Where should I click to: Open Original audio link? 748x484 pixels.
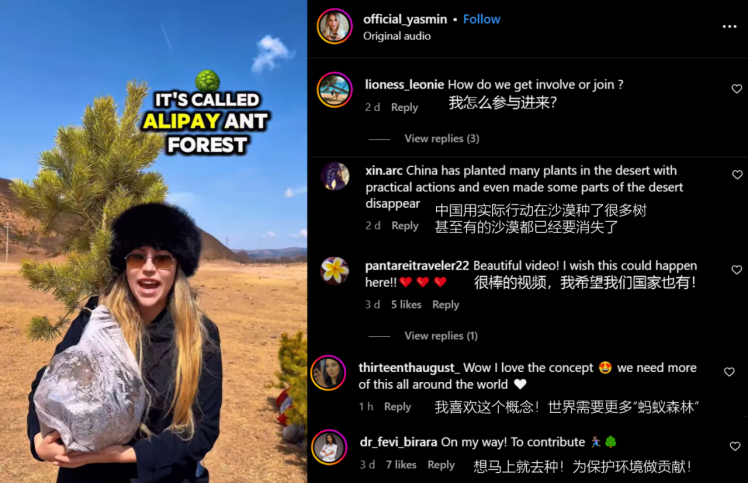[396, 36]
